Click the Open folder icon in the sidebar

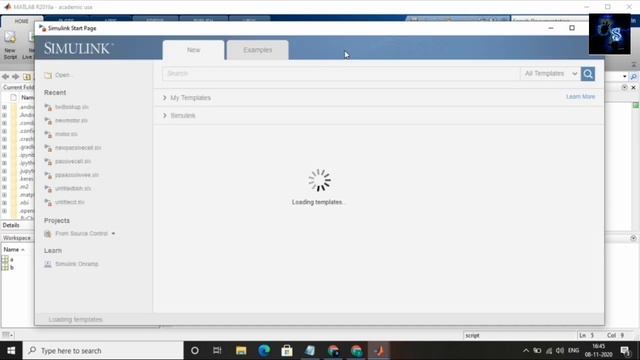[x=48, y=75]
